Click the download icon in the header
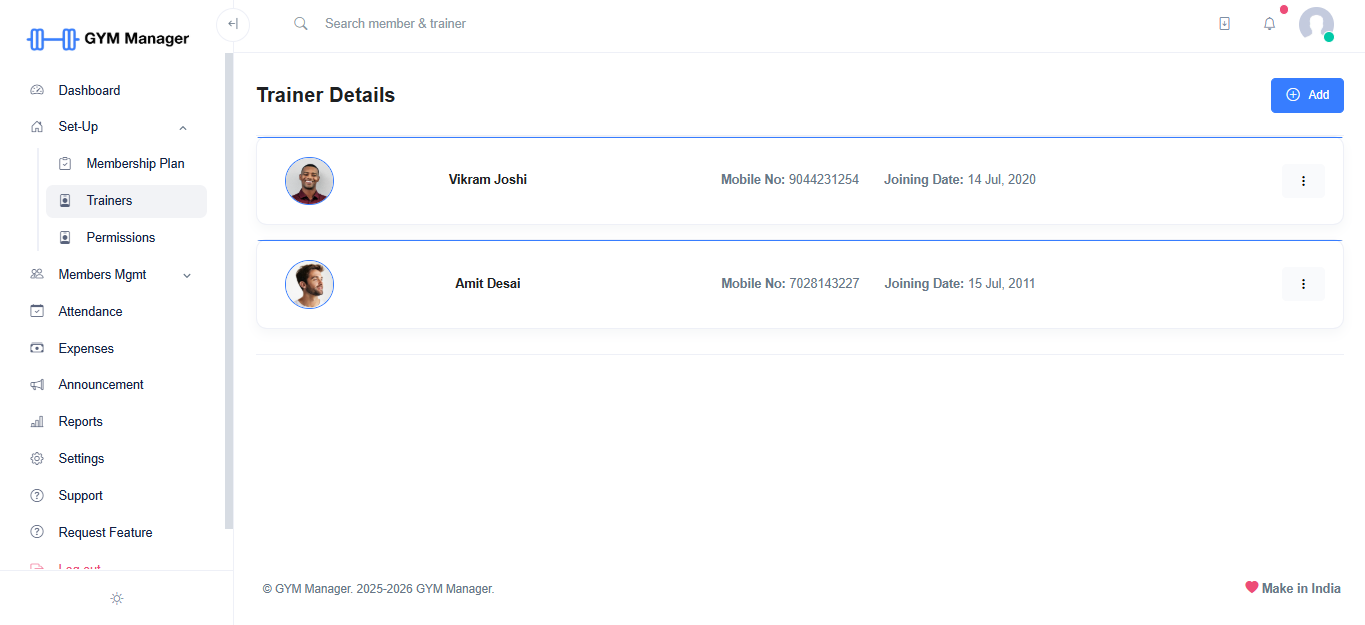The width and height of the screenshot is (1365, 625). coord(1224,24)
